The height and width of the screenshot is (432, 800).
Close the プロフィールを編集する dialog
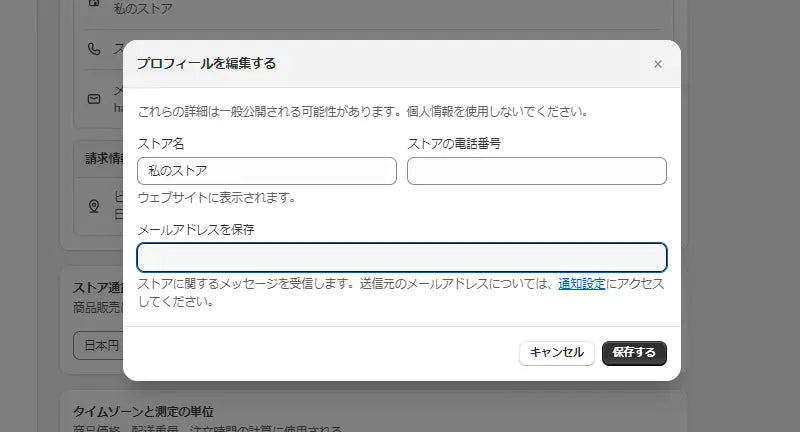click(x=658, y=64)
